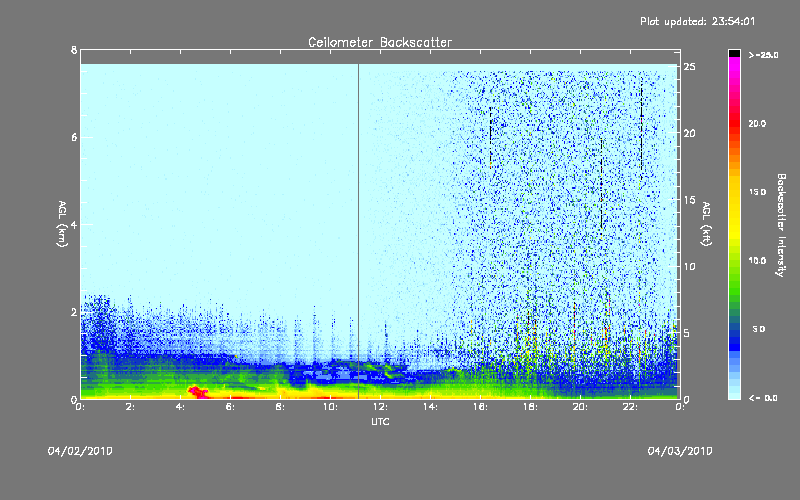Click the 25 kft tick label
Viewport: 800px width, 500px height.
pos(690,67)
